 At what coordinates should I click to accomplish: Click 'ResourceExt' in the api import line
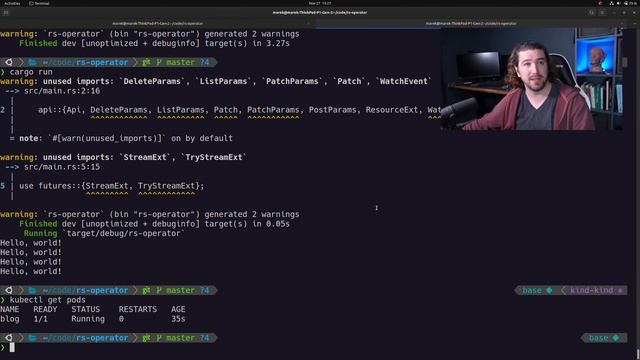[x=392, y=110]
